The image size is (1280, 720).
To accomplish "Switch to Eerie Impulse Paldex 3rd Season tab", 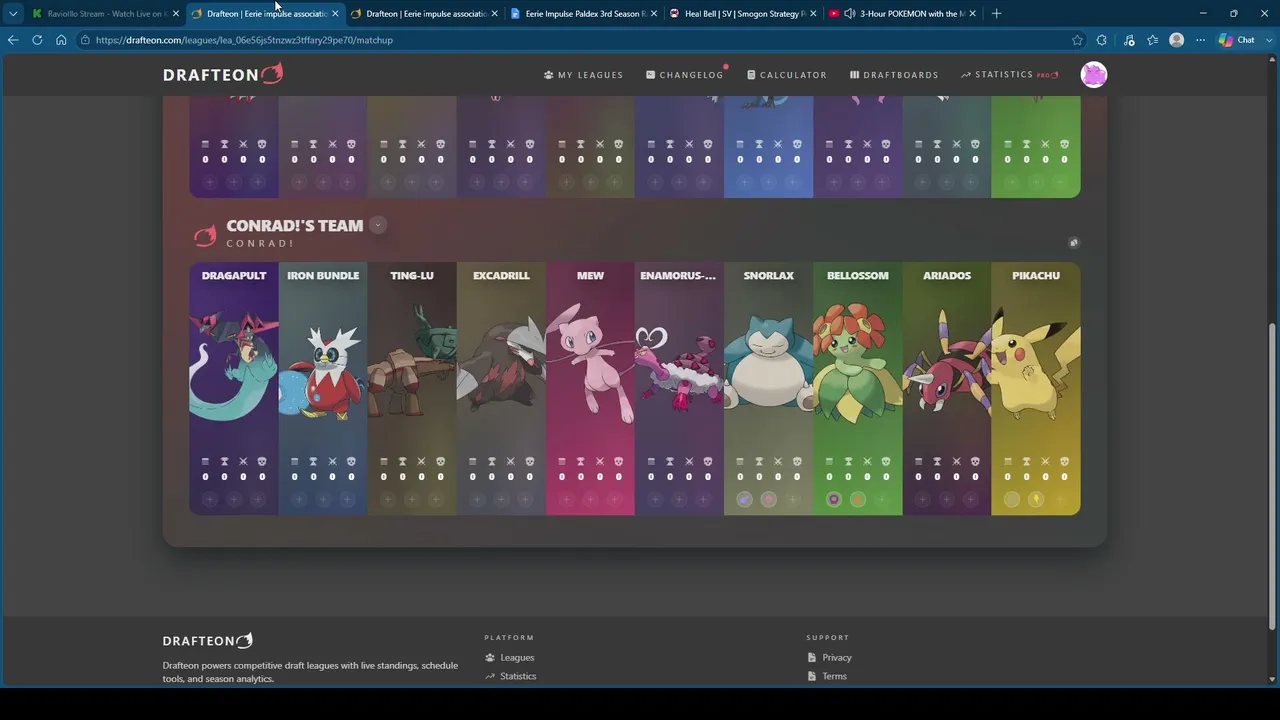I will [x=585, y=14].
